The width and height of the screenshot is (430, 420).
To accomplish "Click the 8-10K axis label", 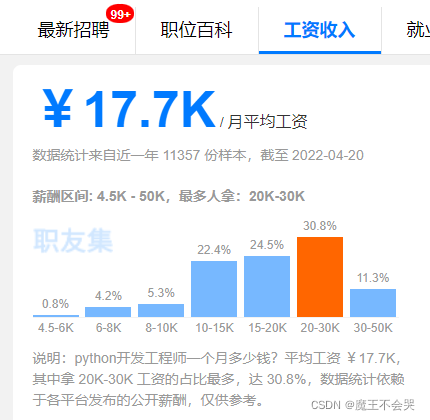I will (161, 328).
